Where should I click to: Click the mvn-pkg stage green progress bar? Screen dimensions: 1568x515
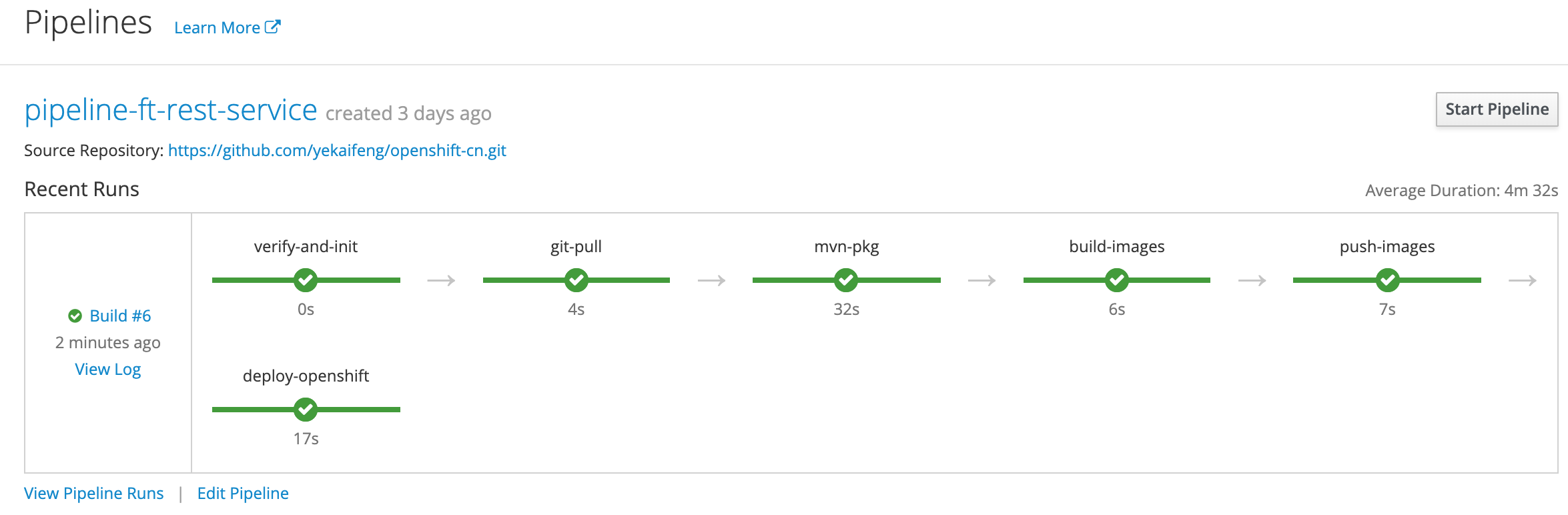tap(846, 280)
